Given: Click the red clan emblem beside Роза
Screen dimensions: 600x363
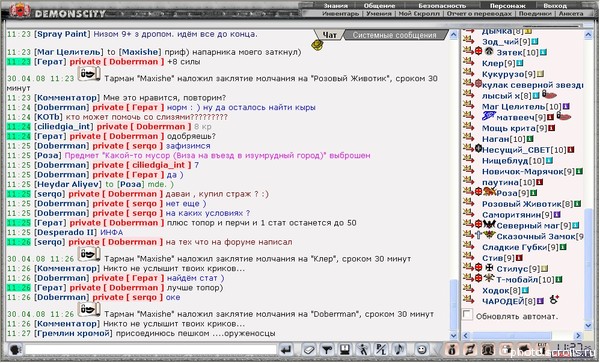Looking at the screenshot, I should (x=478, y=192).
